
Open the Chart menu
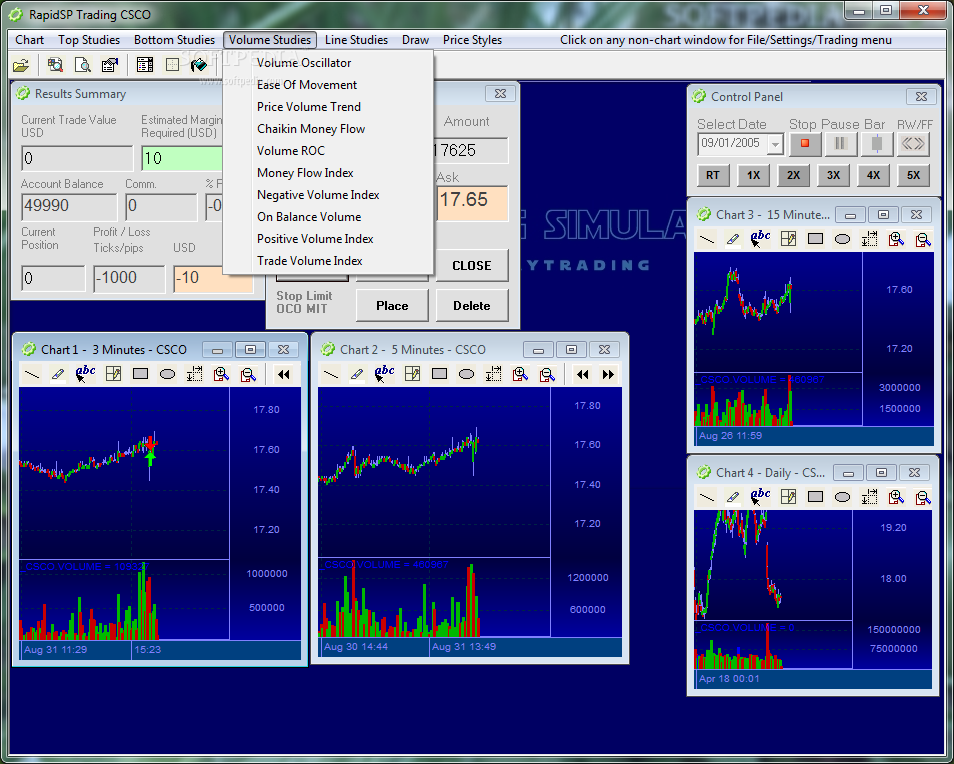coord(29,40)
